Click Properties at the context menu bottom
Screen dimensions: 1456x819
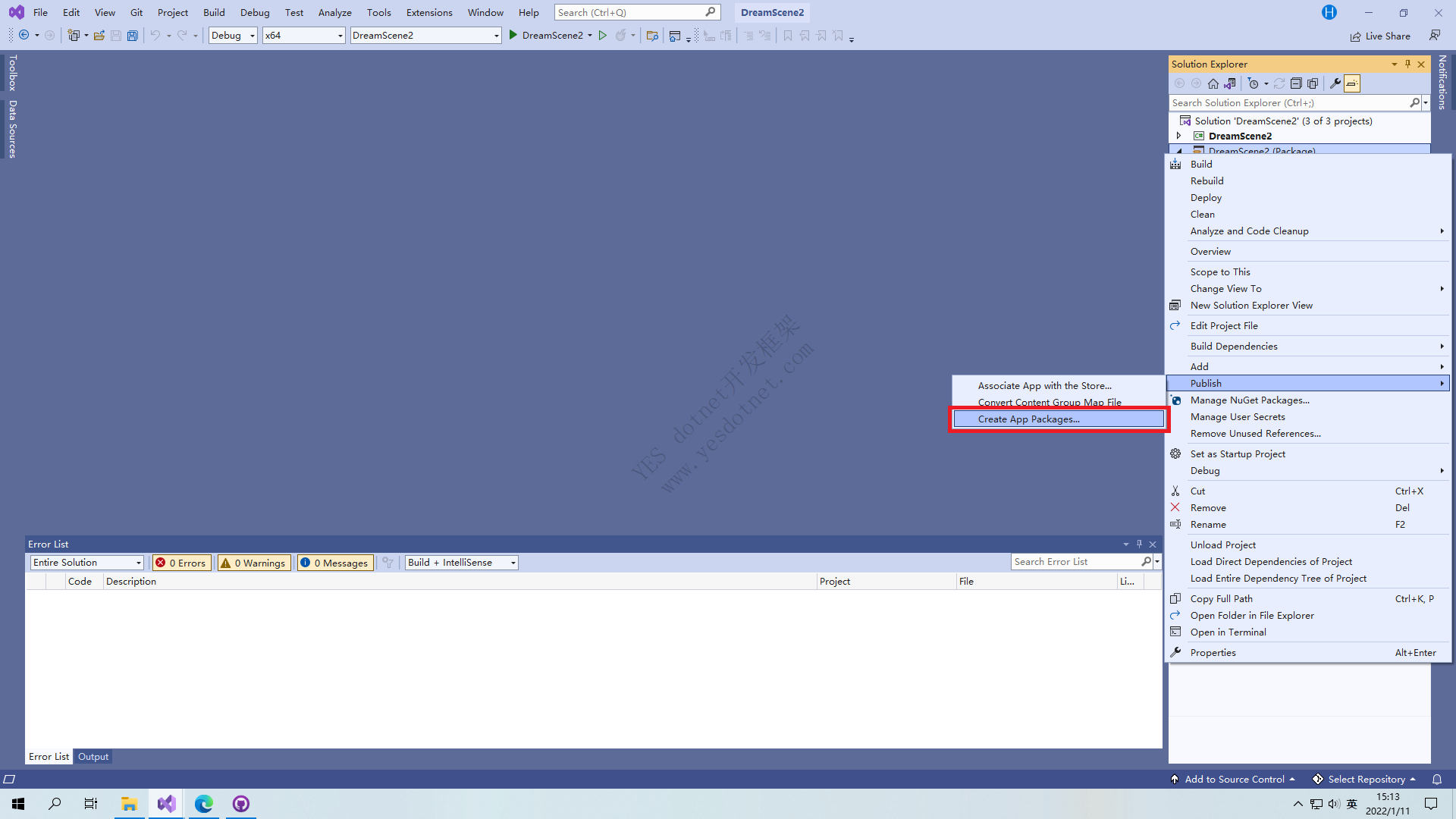tap(1309, 653)
